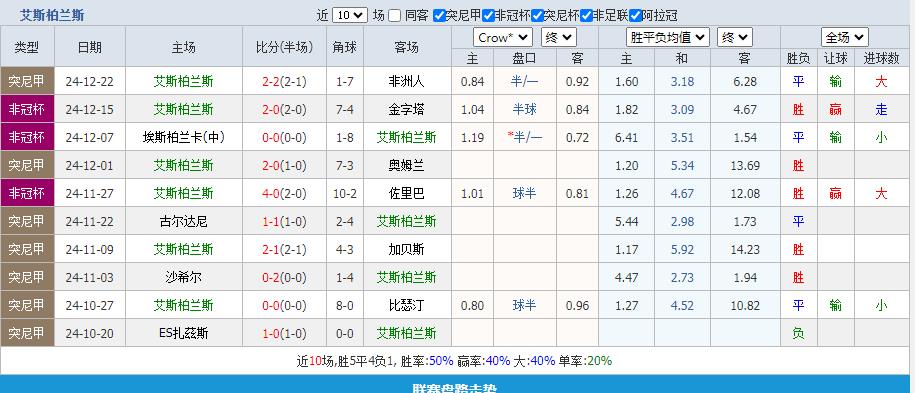Click the 进球数 column header
915x393 pixels.
click(881, 58)
